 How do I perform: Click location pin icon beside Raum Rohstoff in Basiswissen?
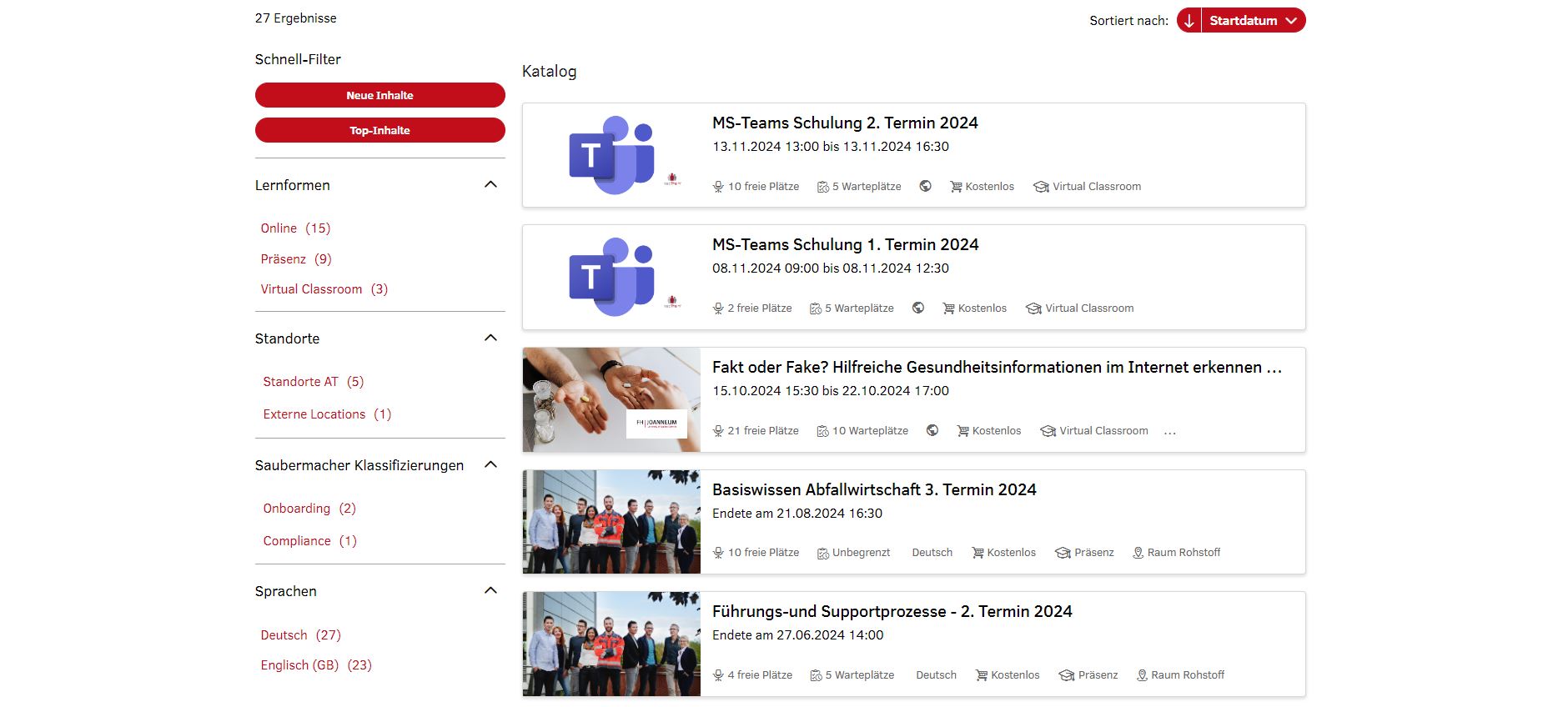point(1138,553)
